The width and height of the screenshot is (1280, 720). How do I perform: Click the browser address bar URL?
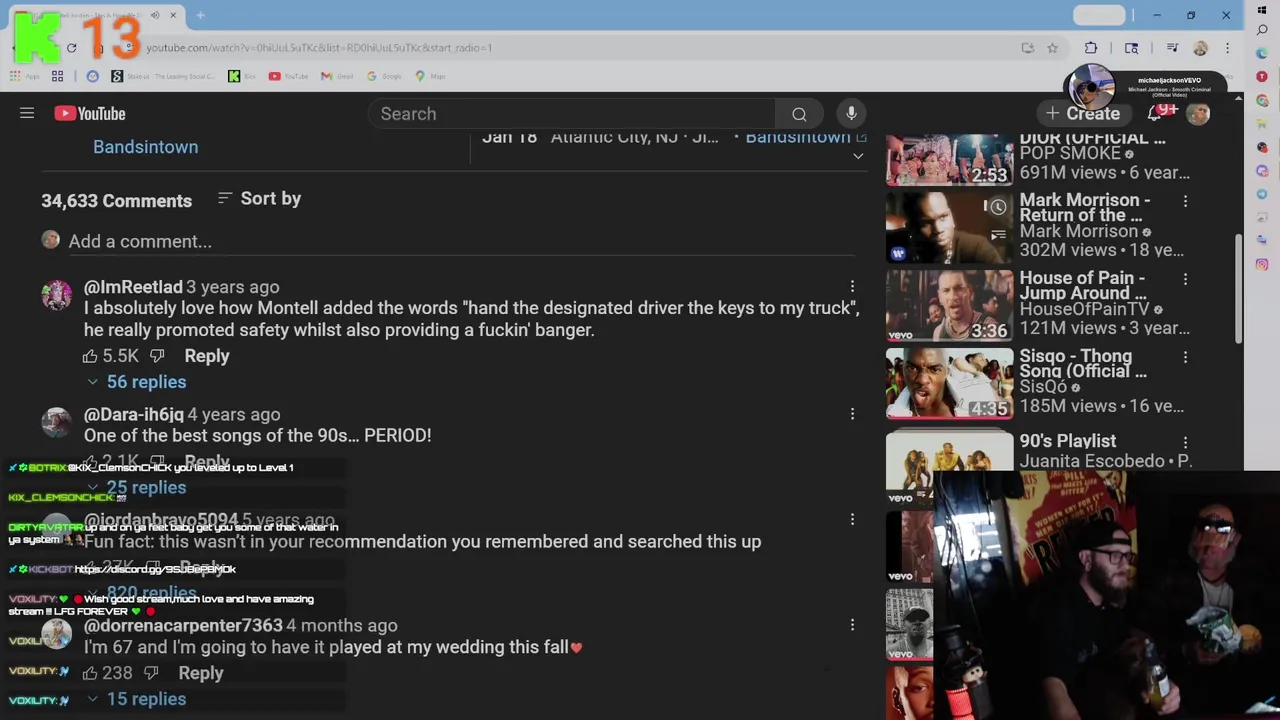[319, 48]
